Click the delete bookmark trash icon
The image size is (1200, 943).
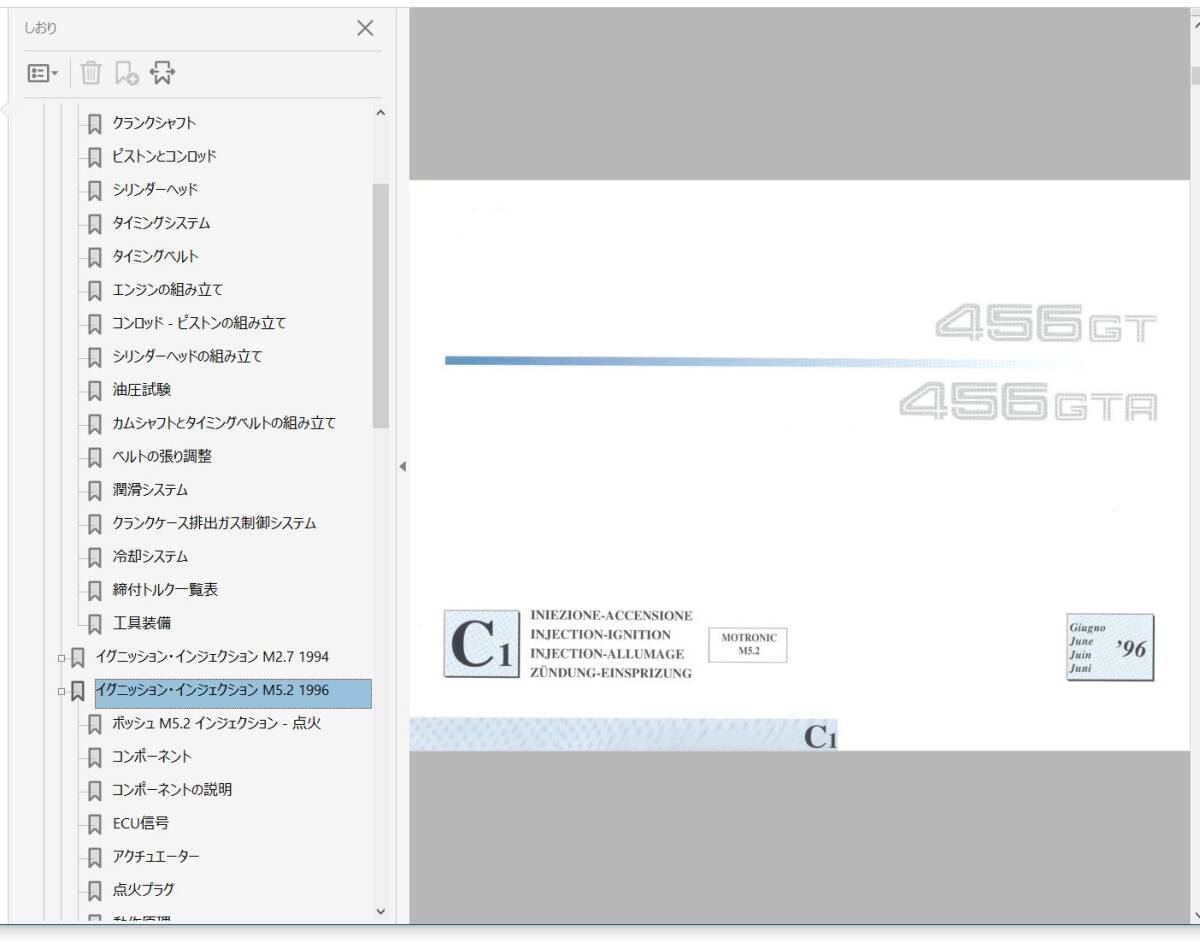pyautogui.click(x=91, y=73)
